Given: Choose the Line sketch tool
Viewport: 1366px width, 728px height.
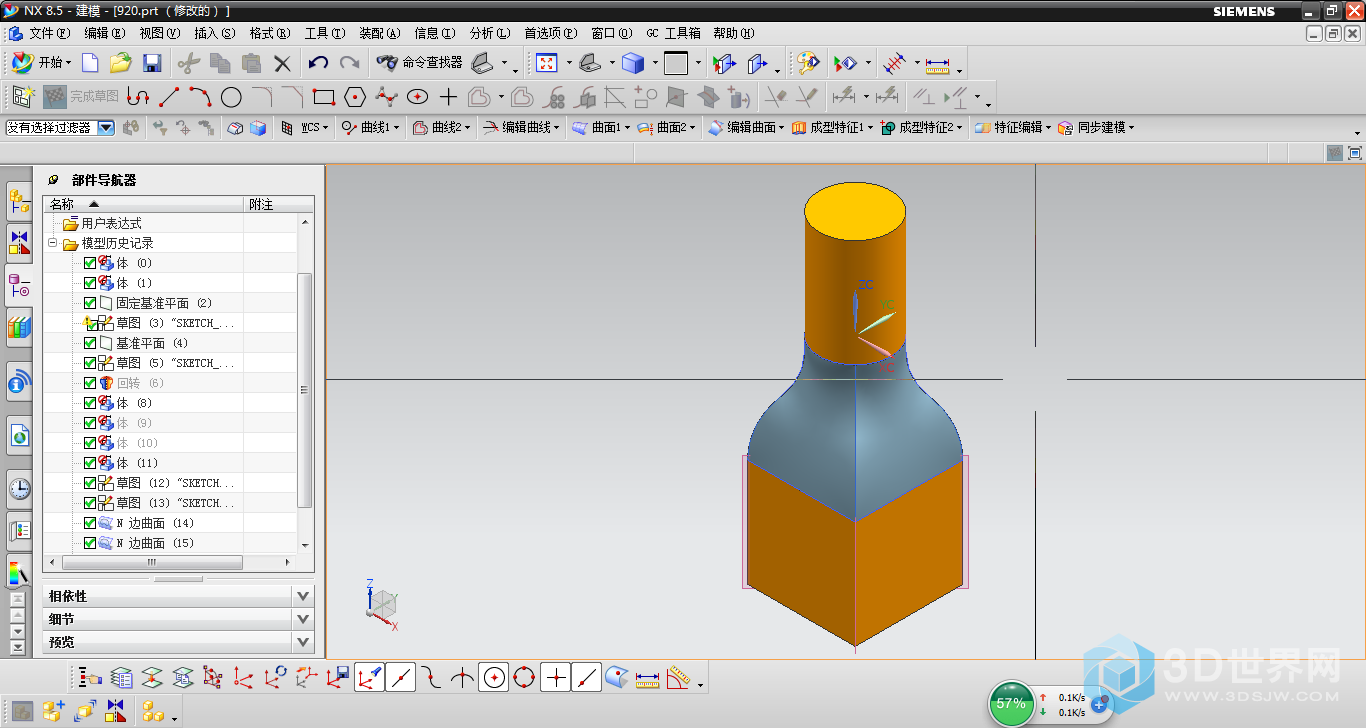Looking at the screenshot, I should point(169,97).
